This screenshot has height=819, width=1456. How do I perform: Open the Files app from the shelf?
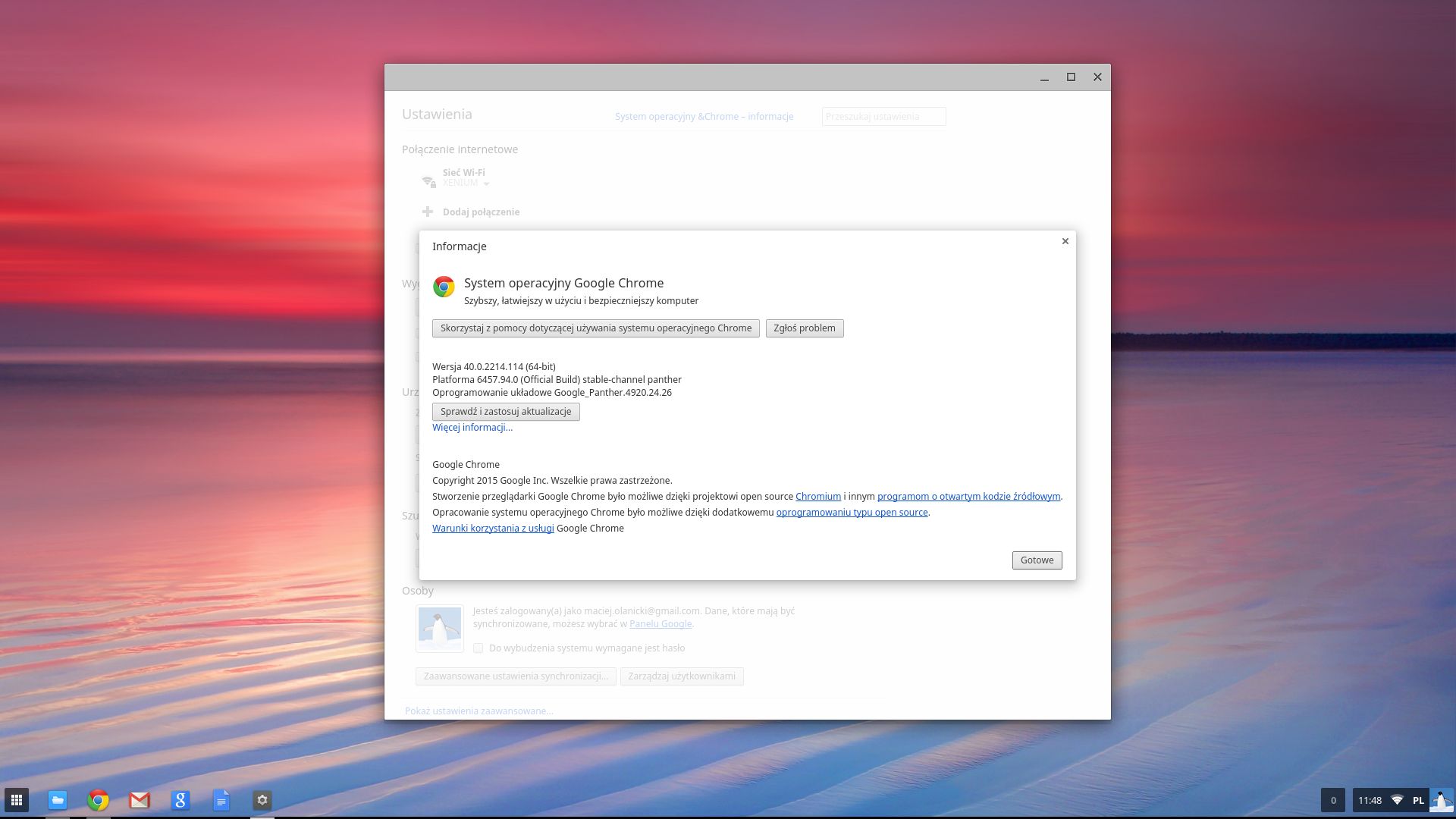tap(57, 800)
